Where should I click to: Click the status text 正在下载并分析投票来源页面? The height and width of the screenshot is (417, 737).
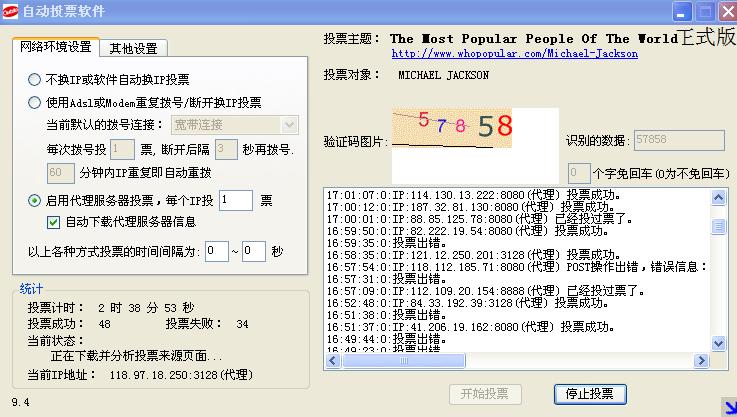pyautogui.click(x=136, y=356)
